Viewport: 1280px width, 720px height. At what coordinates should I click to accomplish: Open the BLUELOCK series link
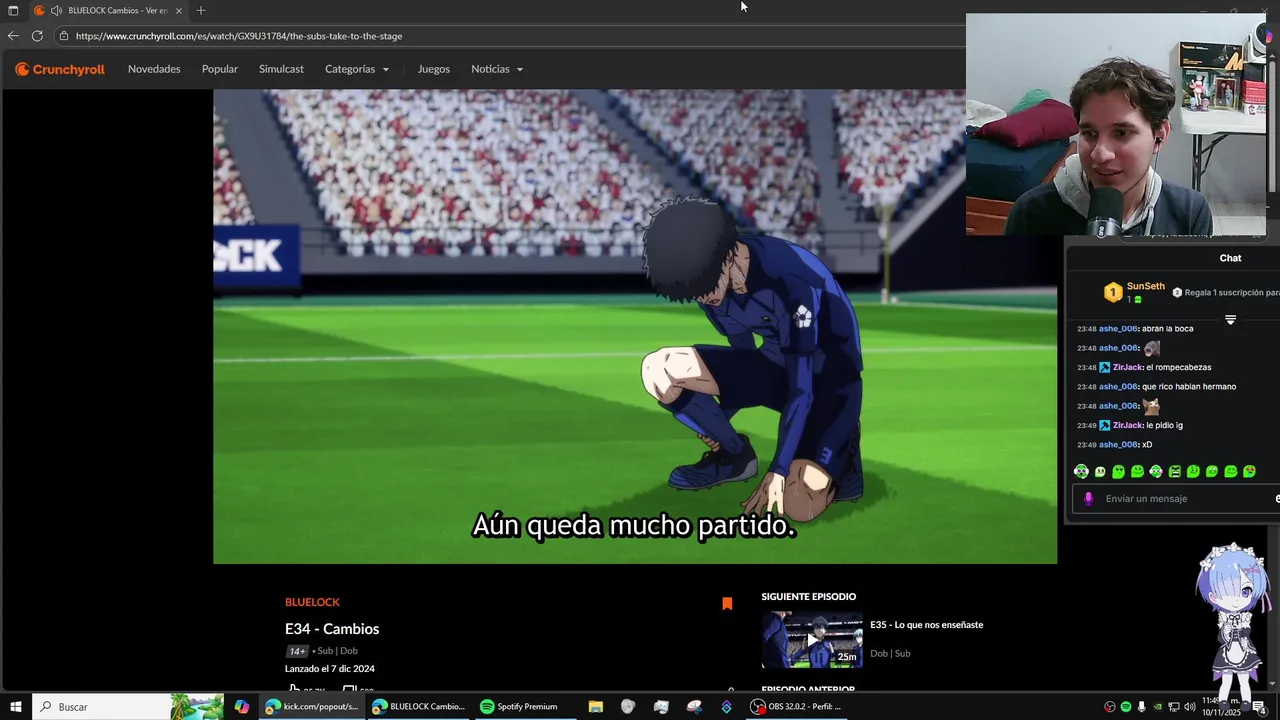(x=312, y=602)
